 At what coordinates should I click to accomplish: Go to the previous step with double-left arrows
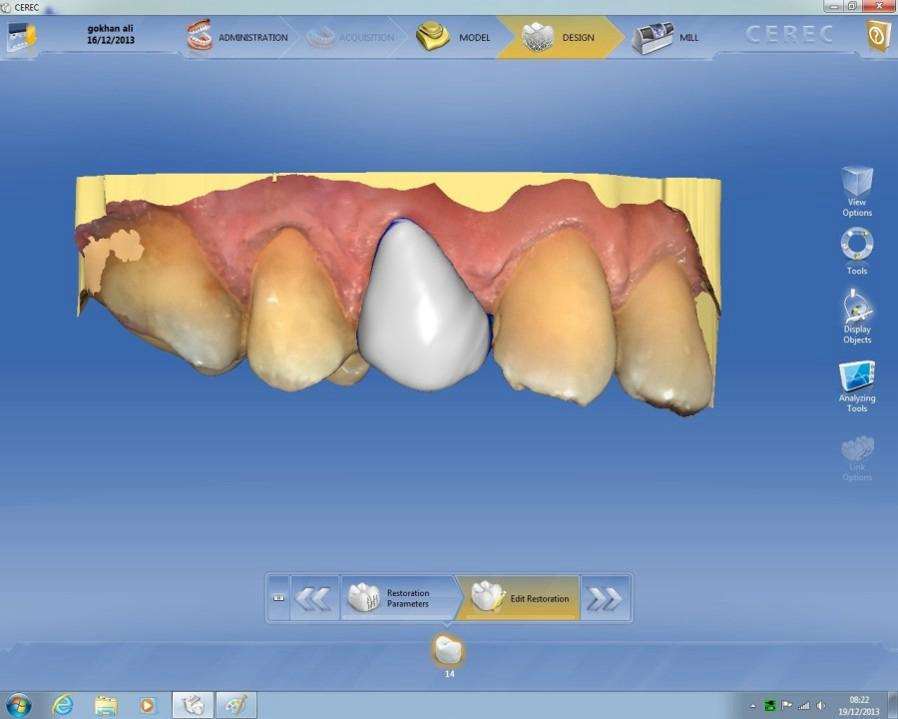[x=314, y=598]
